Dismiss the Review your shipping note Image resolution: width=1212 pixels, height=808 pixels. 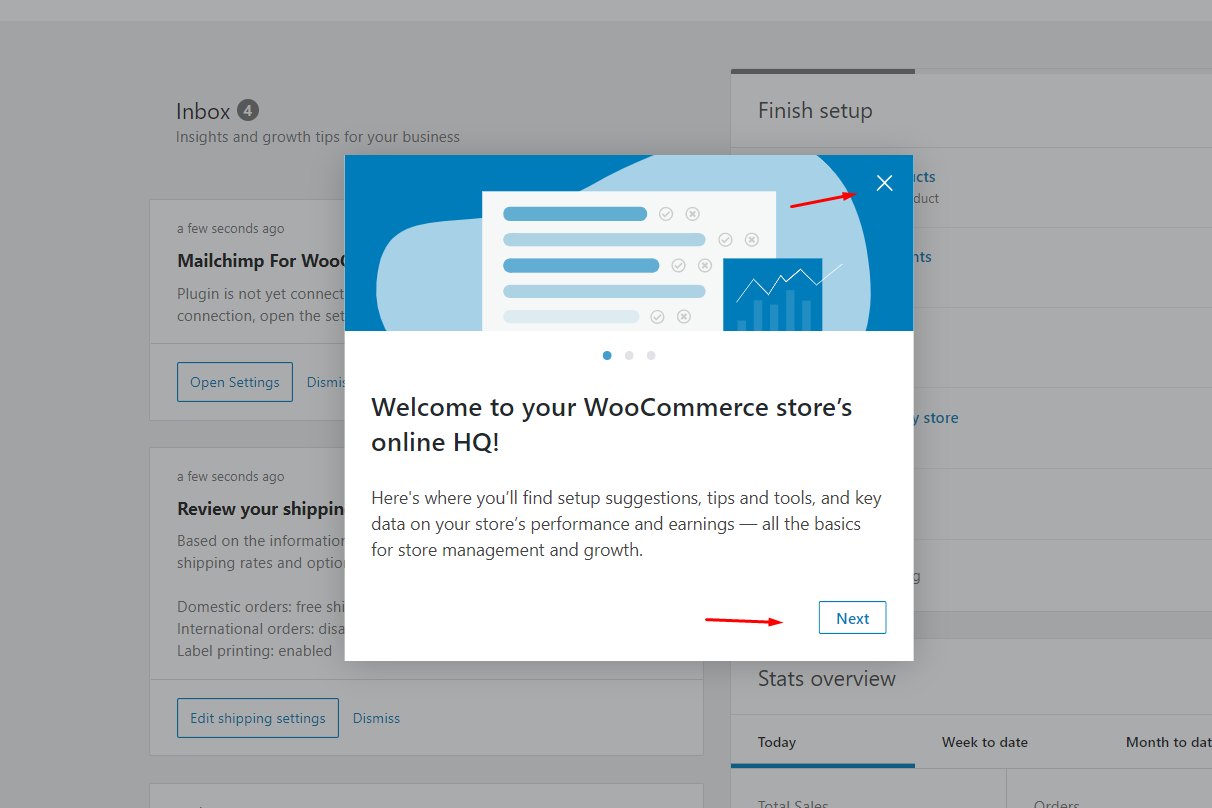pos(376,718)
